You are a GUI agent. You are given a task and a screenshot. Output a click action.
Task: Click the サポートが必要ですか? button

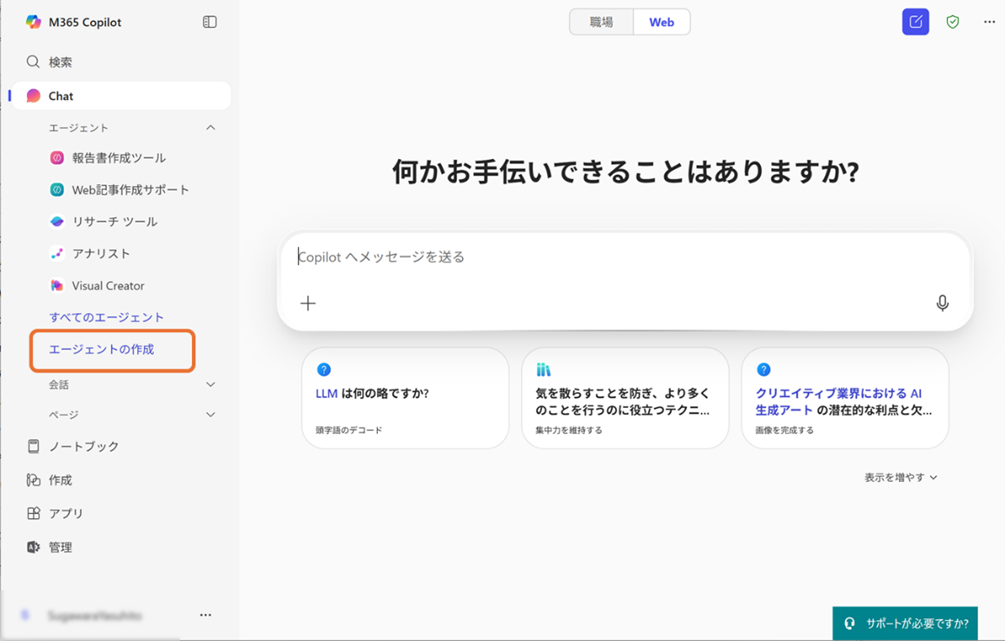point(905,623)
